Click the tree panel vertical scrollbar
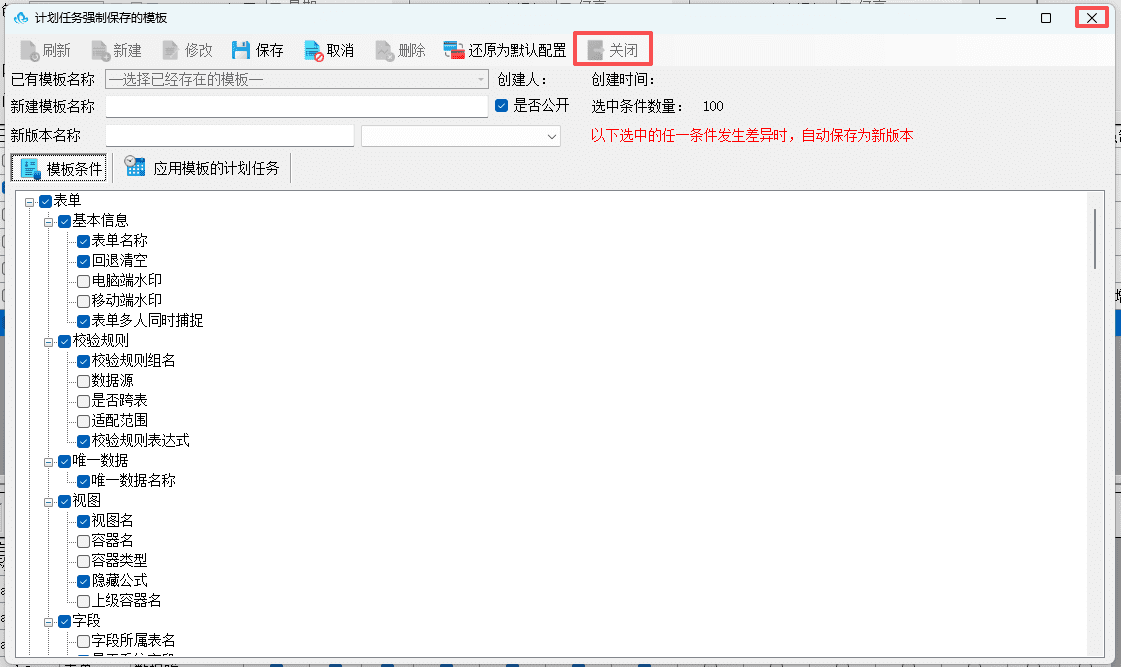This screenshot has width=1121, height=667. (1095, 239)
